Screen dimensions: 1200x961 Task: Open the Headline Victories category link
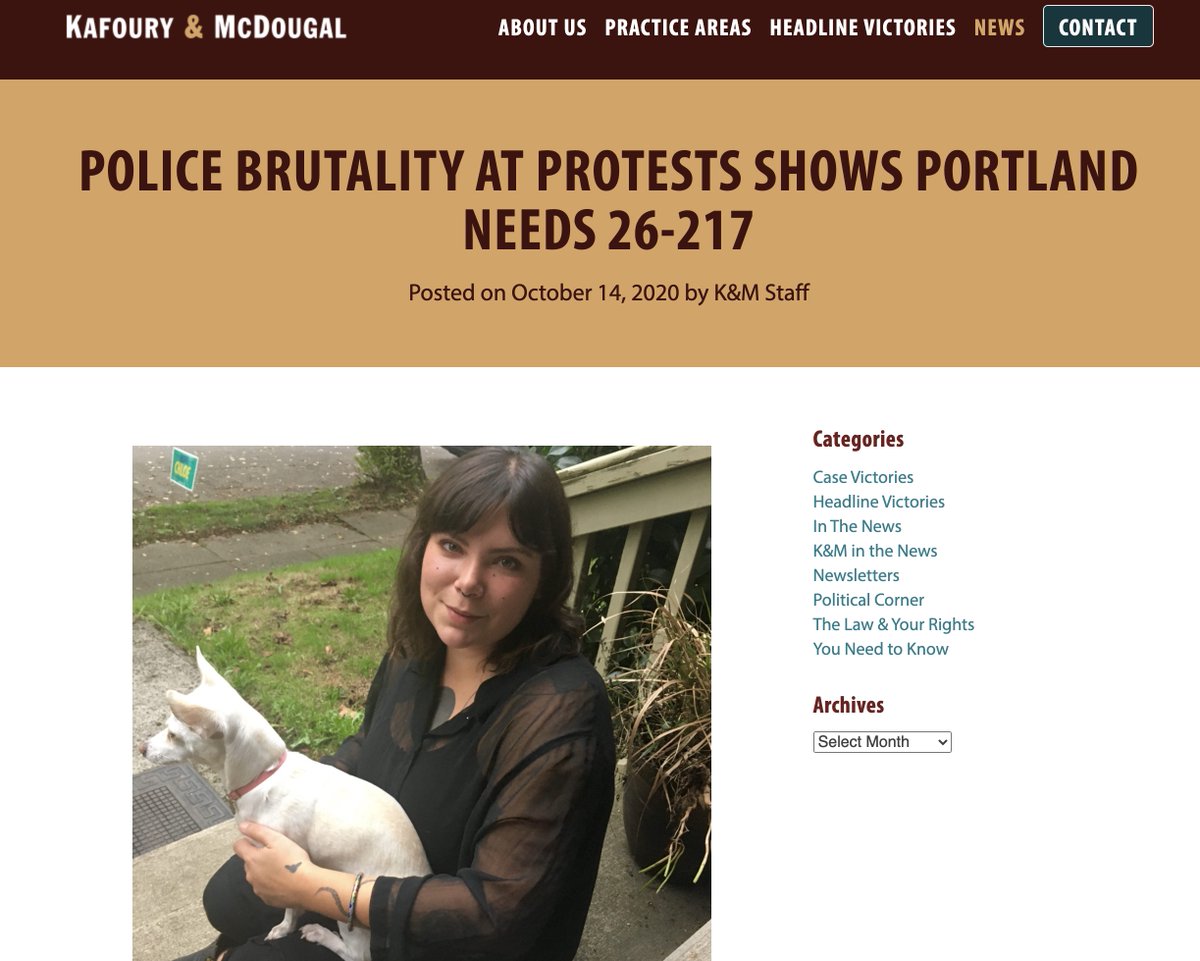point(879,502)
